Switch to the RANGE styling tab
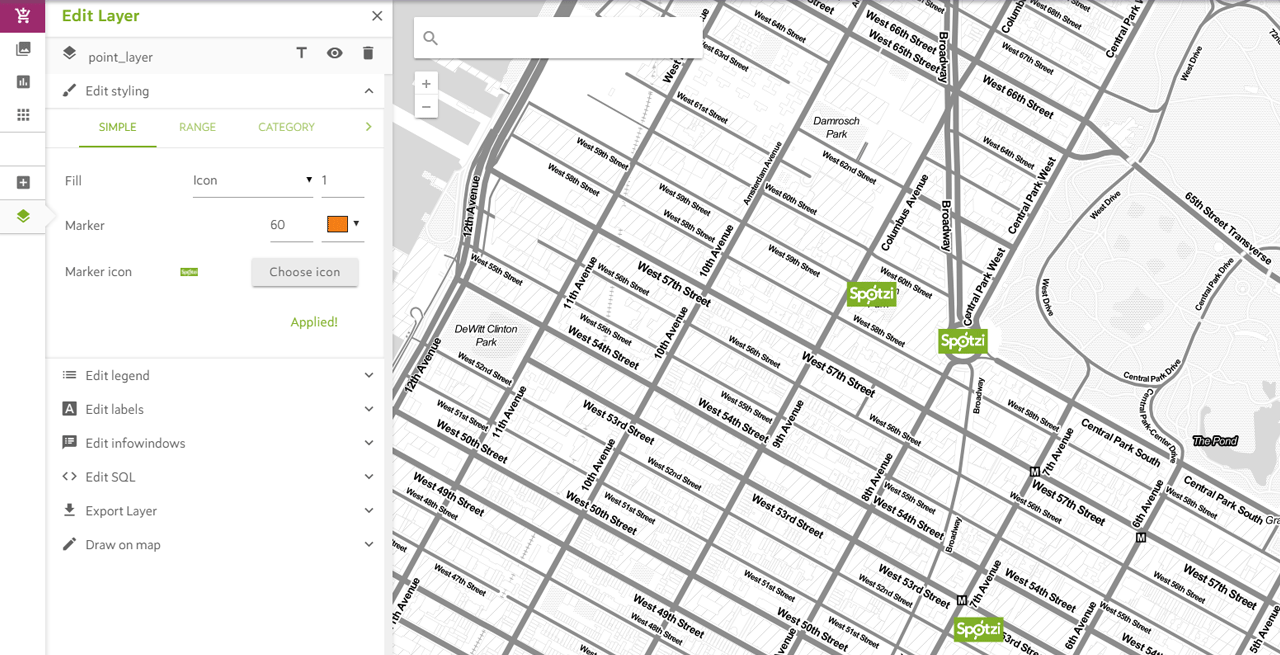1280x655 pixels. point(197,127)
